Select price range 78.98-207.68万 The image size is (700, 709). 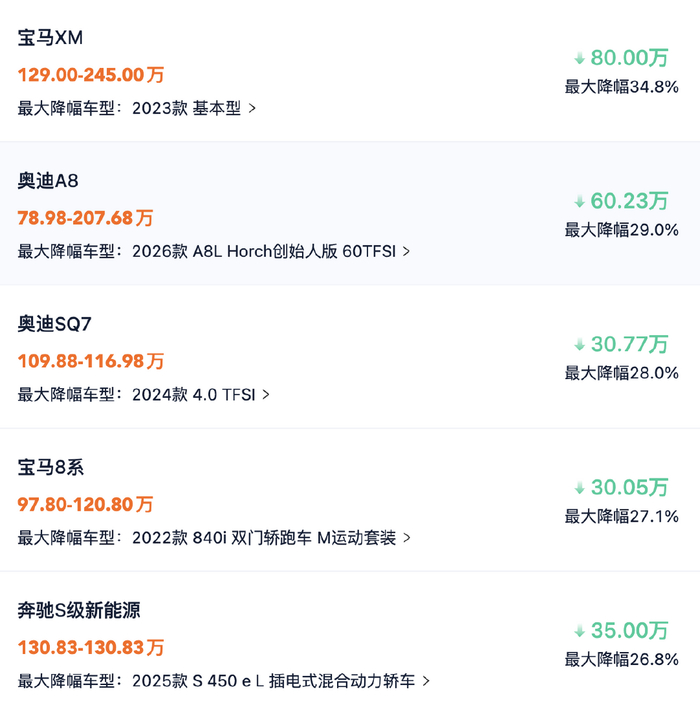tap(85, 218)
